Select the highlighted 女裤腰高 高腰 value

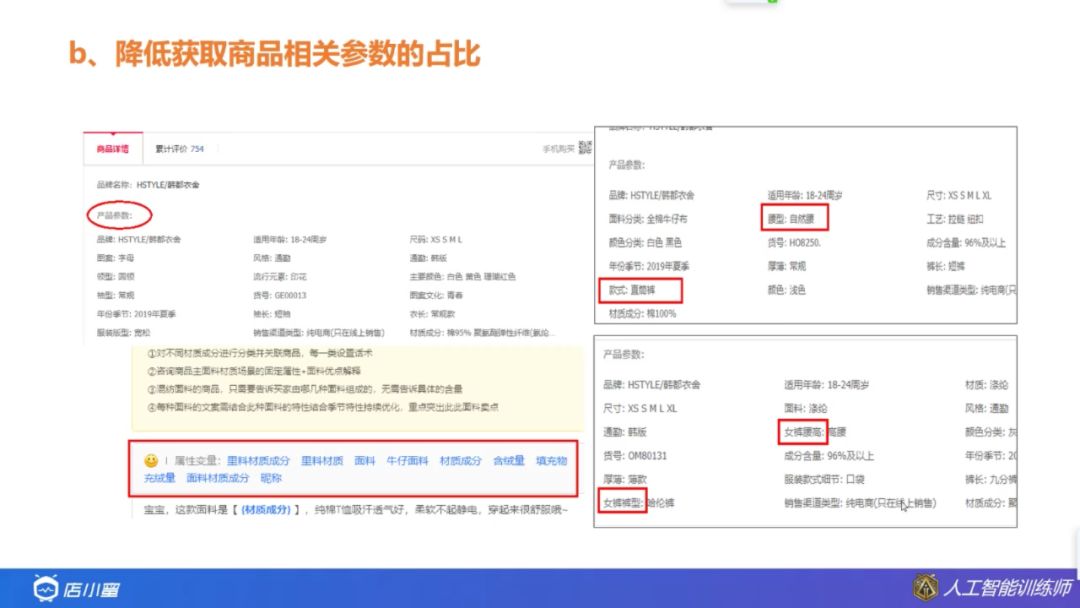click(805, 432)
